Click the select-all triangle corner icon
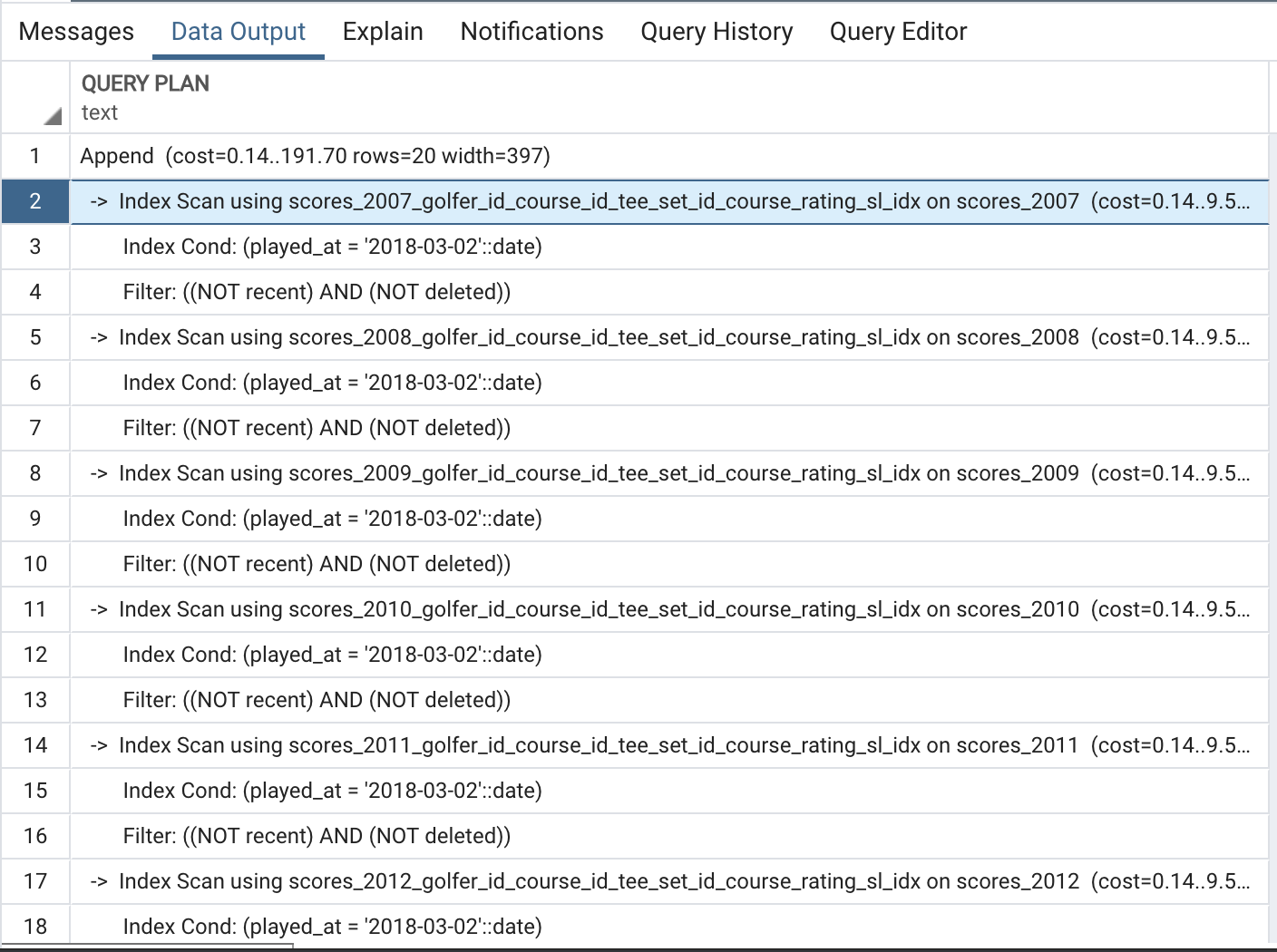 click(53, 116)
